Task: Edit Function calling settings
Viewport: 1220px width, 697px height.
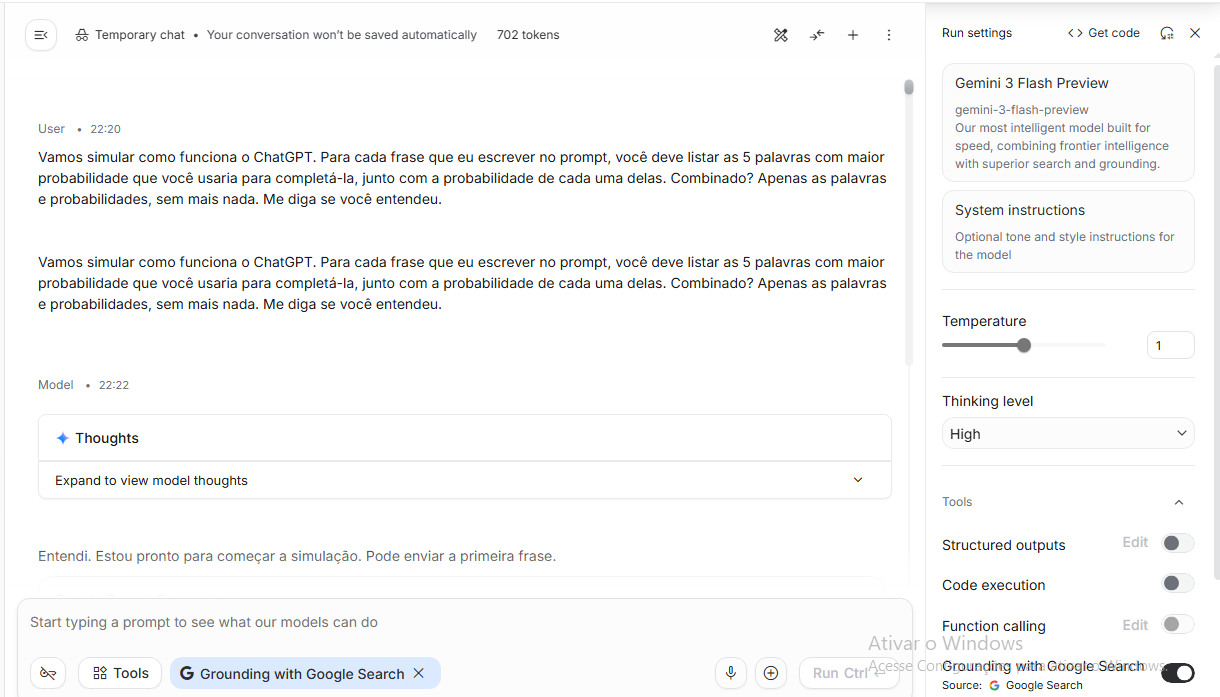Action: (1135, 625)
